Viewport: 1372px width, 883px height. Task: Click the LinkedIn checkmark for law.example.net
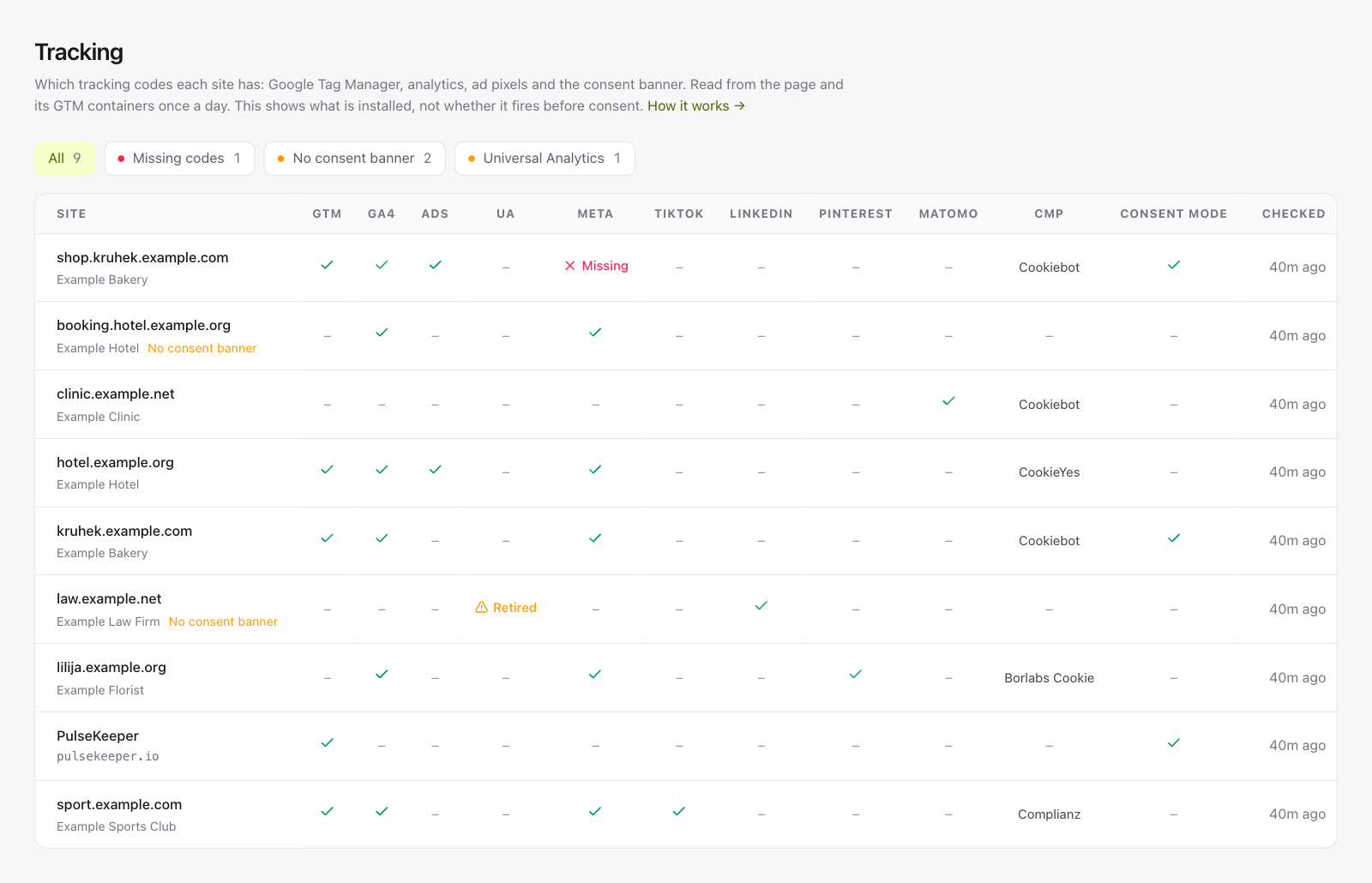tap(761, 606)
